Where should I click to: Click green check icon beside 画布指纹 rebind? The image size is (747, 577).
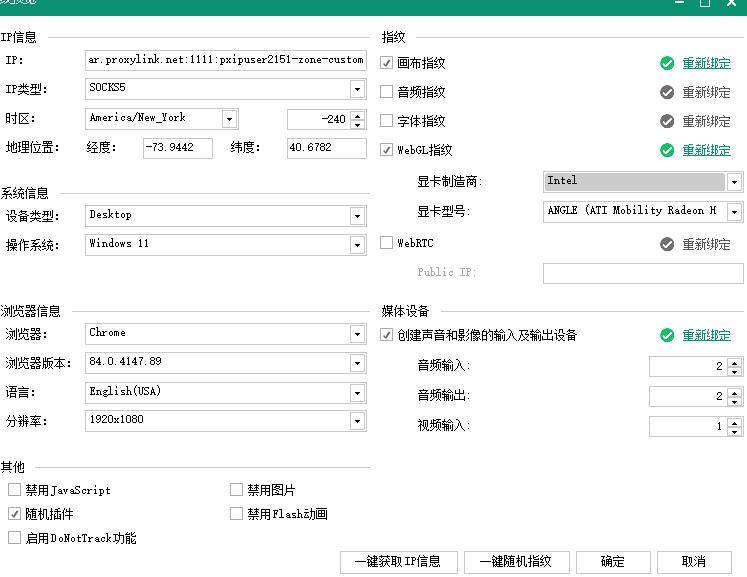pos(667,63)
